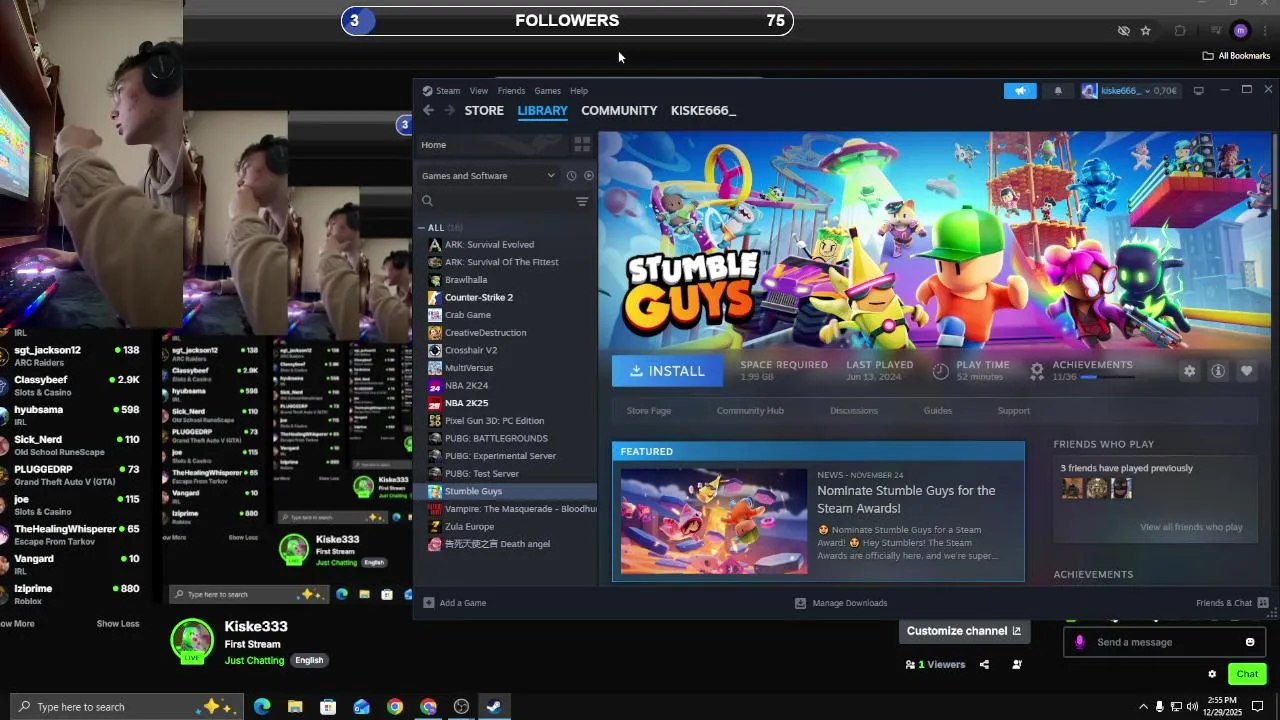Open kiske666_ account dropdown
Viewport: 1280px width, 720px height.
1129,91
